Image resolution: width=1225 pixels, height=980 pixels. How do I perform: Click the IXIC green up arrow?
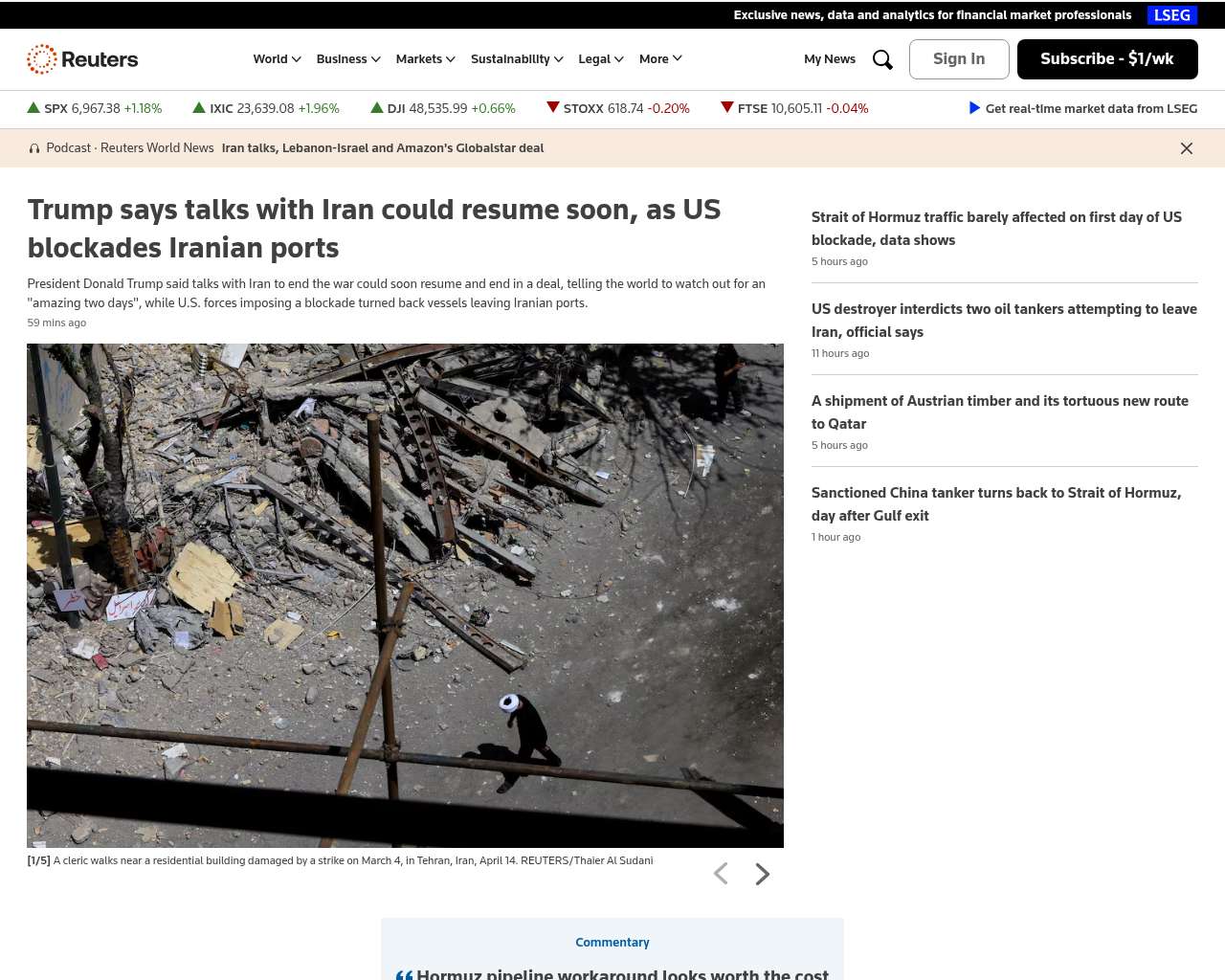coord(199,108)
